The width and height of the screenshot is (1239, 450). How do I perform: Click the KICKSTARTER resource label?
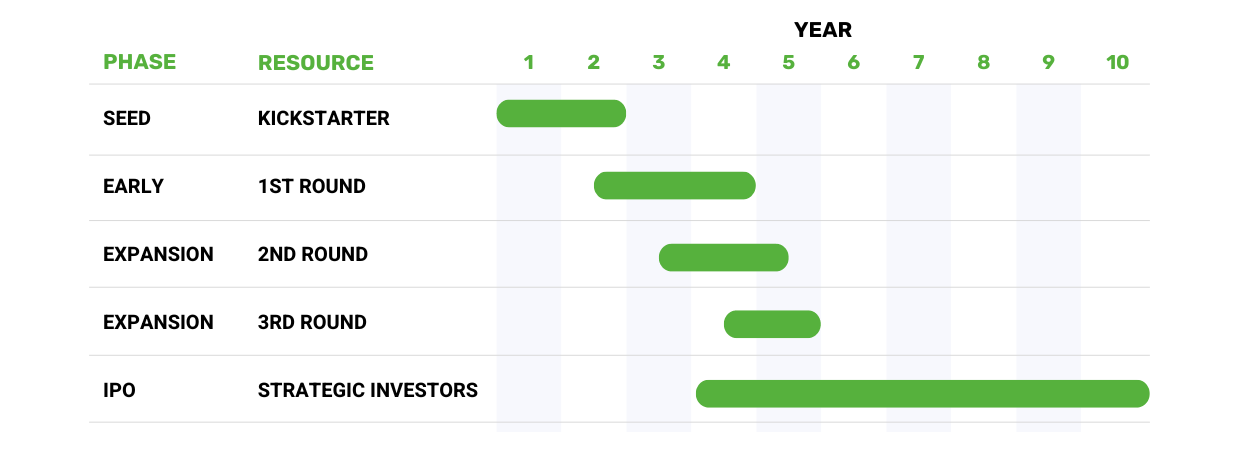(x=324, y=119)
